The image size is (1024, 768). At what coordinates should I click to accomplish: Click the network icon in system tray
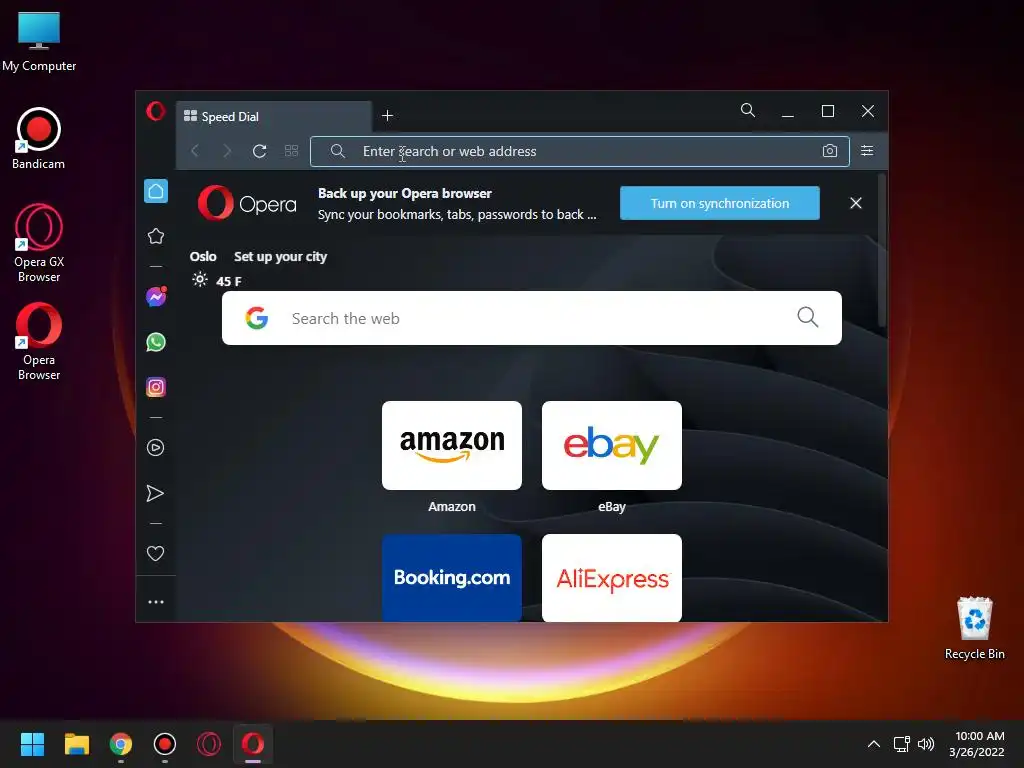(x=902, y=744)
